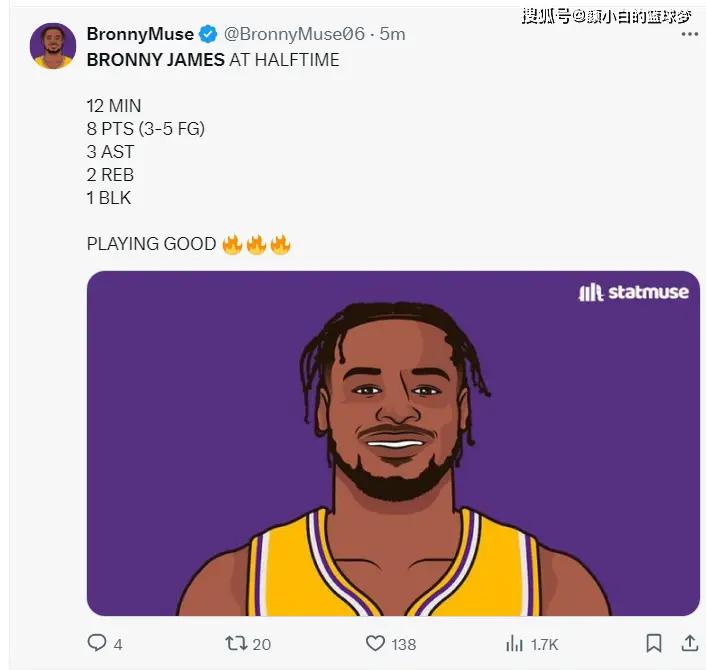This screenshot has height=670, width=706.
Task: Open the 5m timestamp link
Action: [392, 34]
